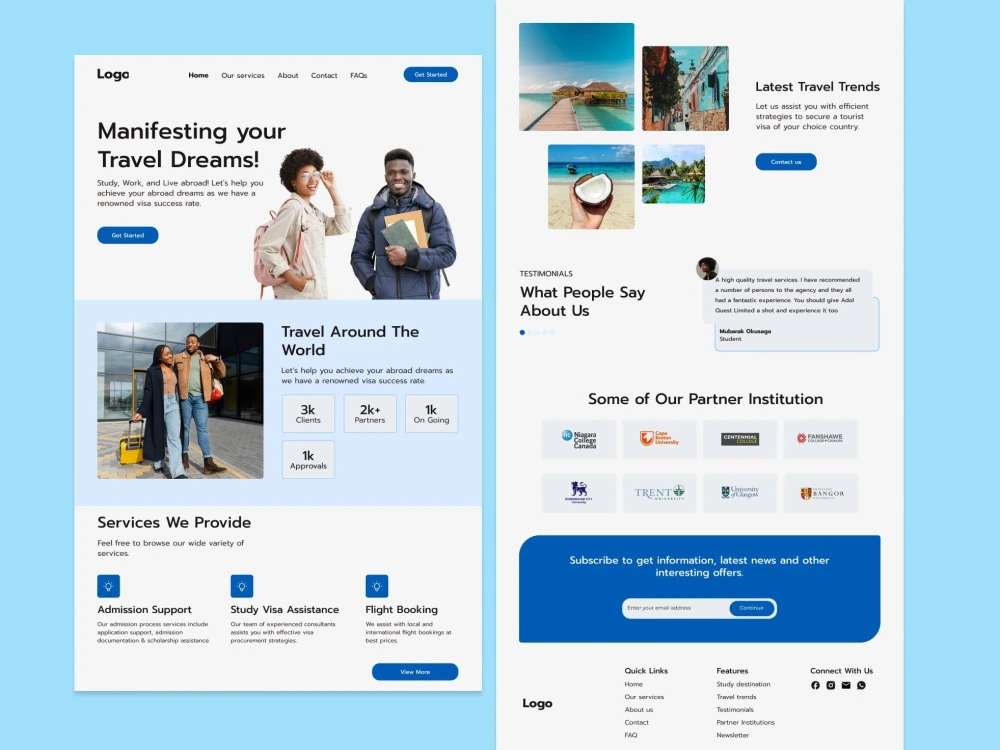This screenshot has width=1000, height=750.
Task: Click the coconut beach photo thumbnail
Action: click(x=590, y=187)
